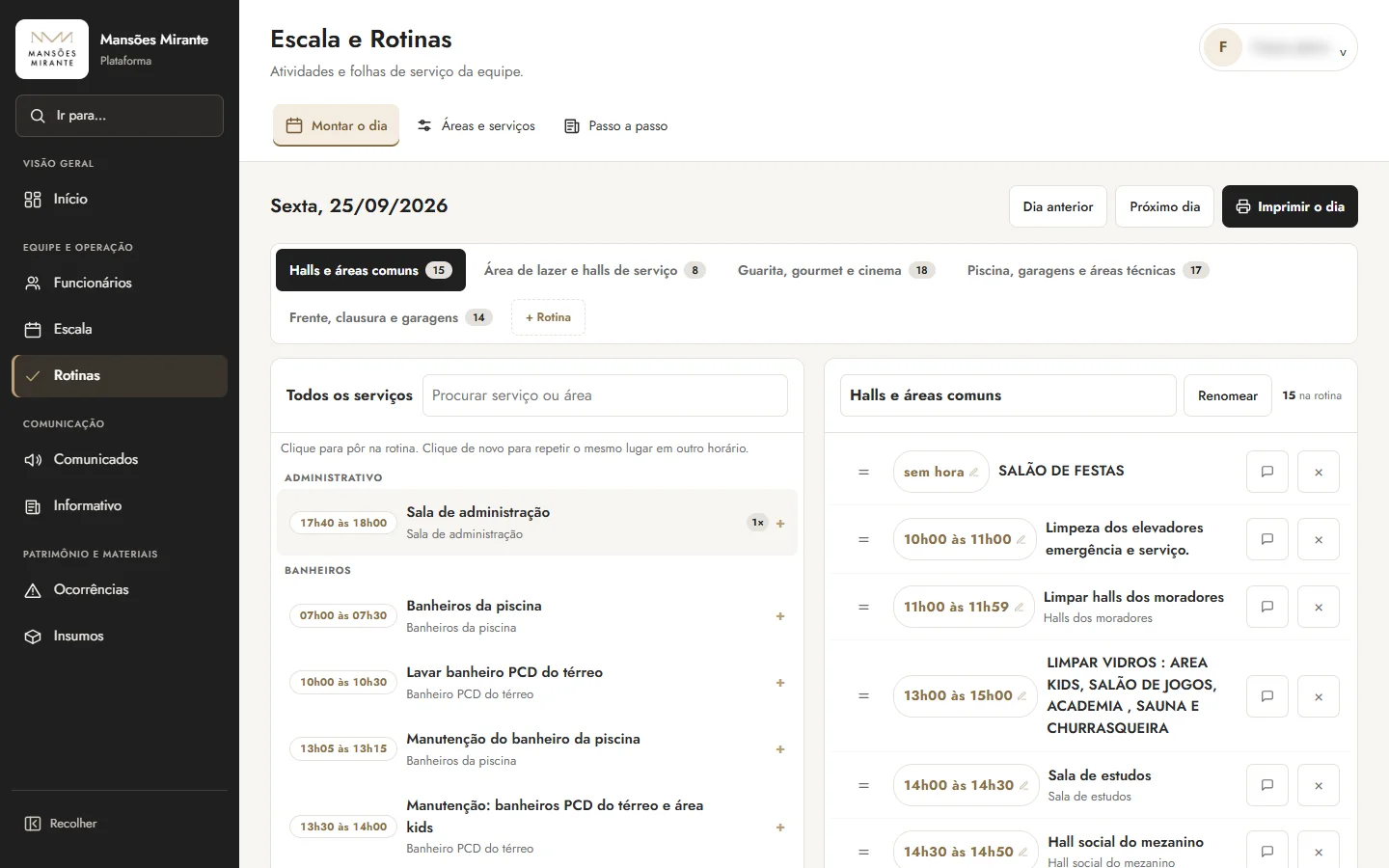Go to Próximo dia
Image resolution: width=1389 pixels, height=868 pixels.
(x=1164, y=206)
